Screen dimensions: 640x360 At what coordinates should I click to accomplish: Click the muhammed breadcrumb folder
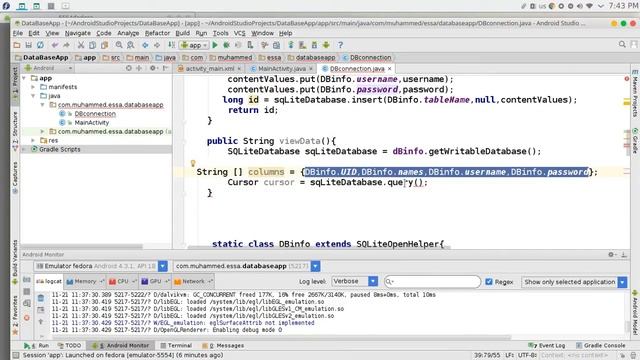[x=231, y=58]
